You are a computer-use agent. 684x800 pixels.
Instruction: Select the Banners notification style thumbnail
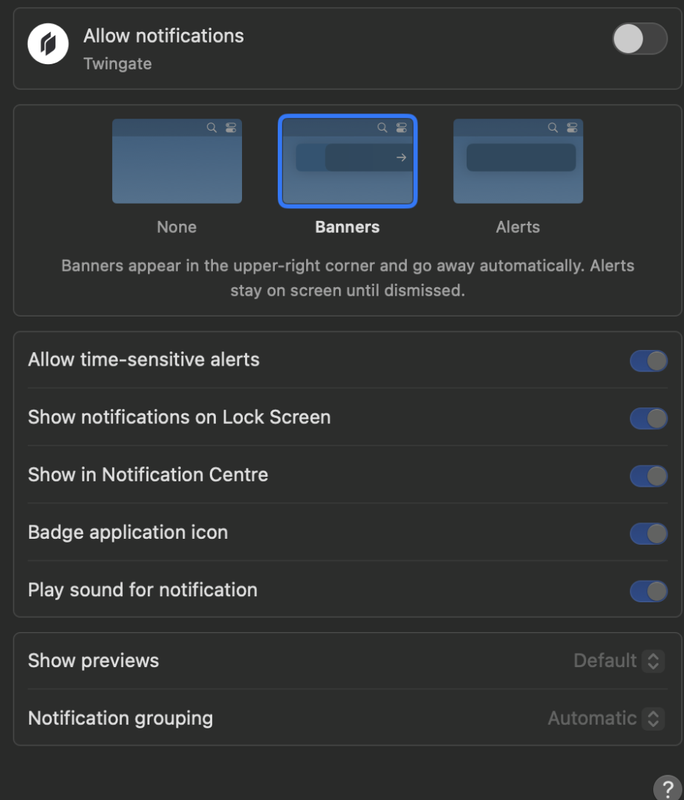point(347,161)
